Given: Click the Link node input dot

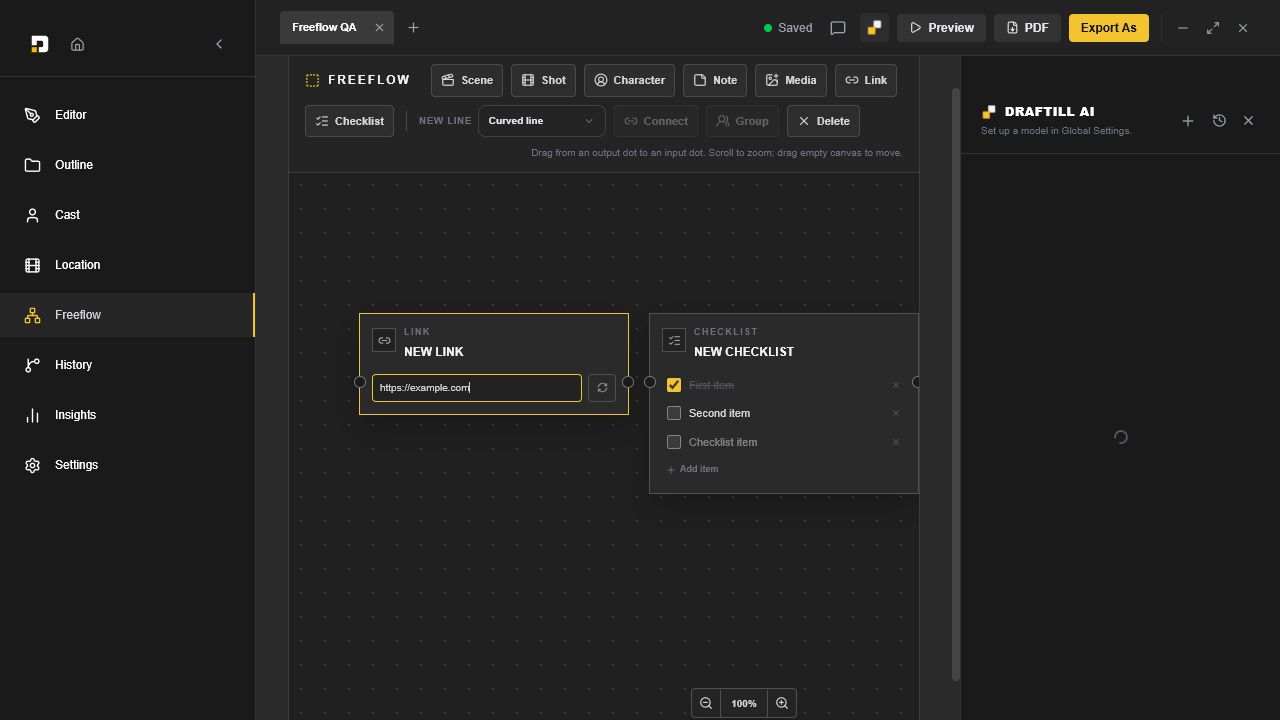Looking at the screenshot, I should click(360, 382).
